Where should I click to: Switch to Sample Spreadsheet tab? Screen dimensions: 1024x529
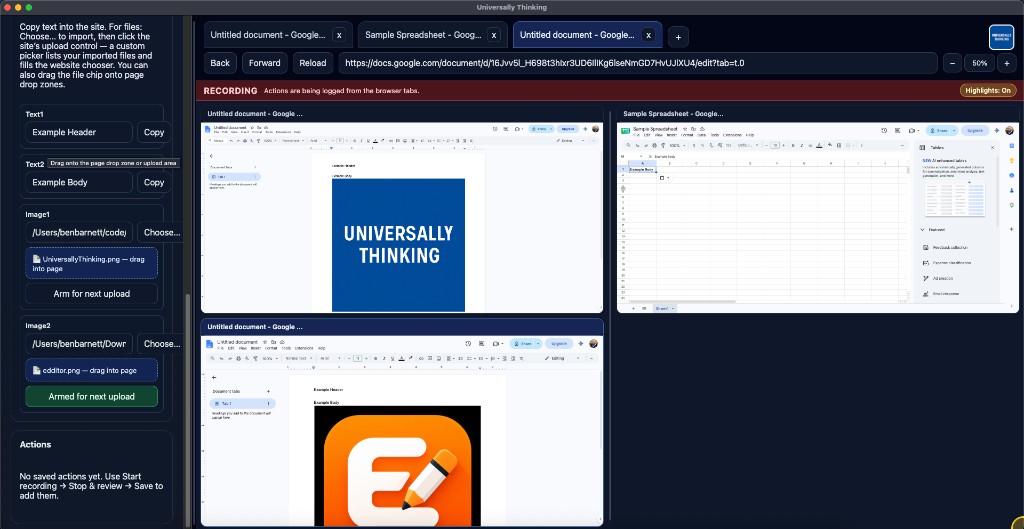(423, 35)
